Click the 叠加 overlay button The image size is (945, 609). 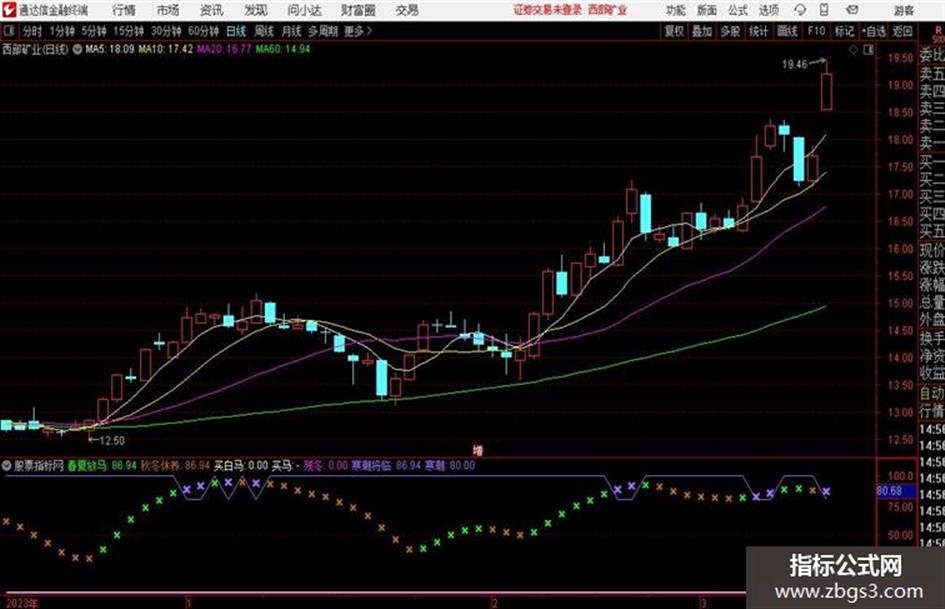pos(702,31)
